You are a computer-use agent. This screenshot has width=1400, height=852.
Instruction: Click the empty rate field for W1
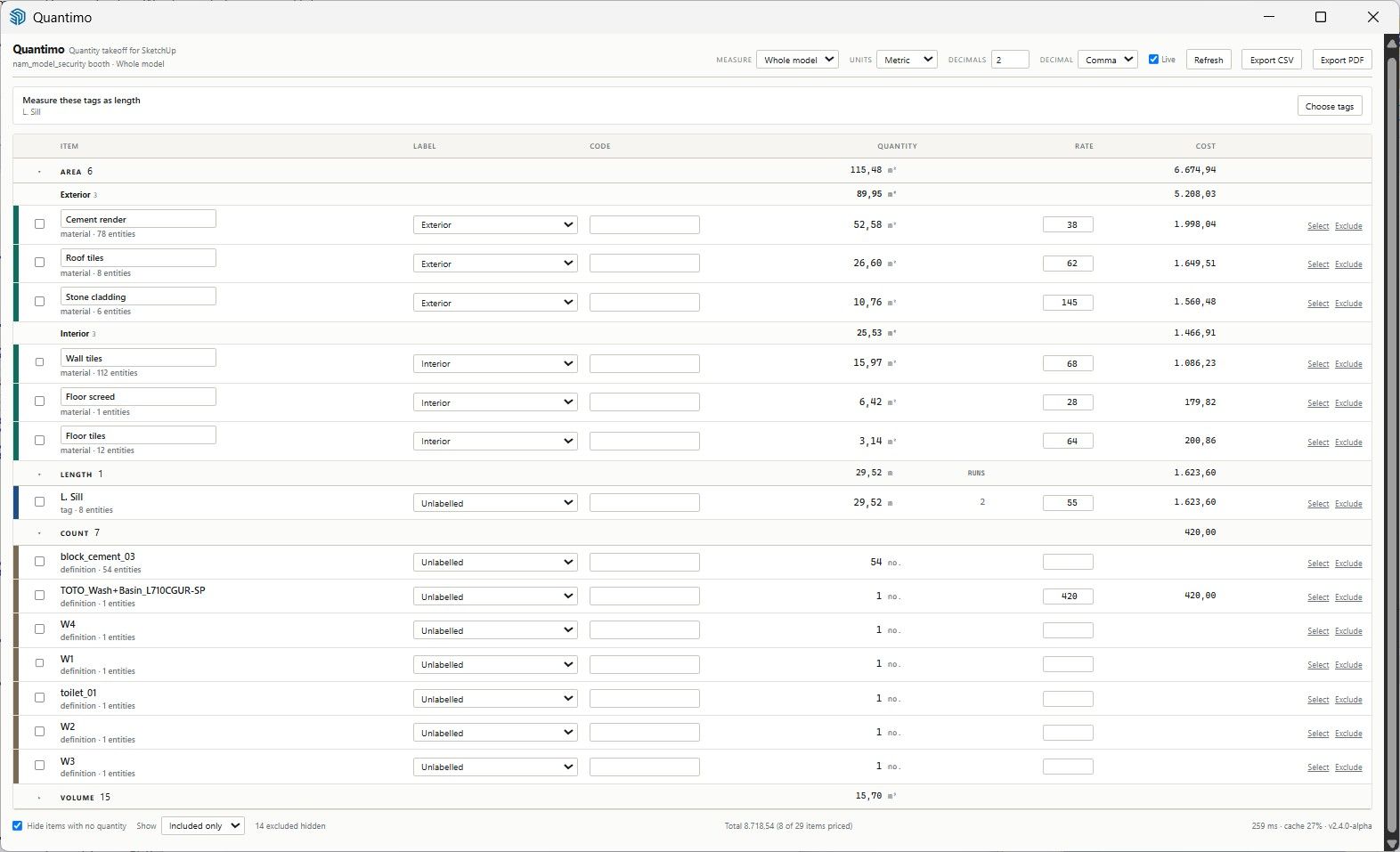click(1068, 664)
